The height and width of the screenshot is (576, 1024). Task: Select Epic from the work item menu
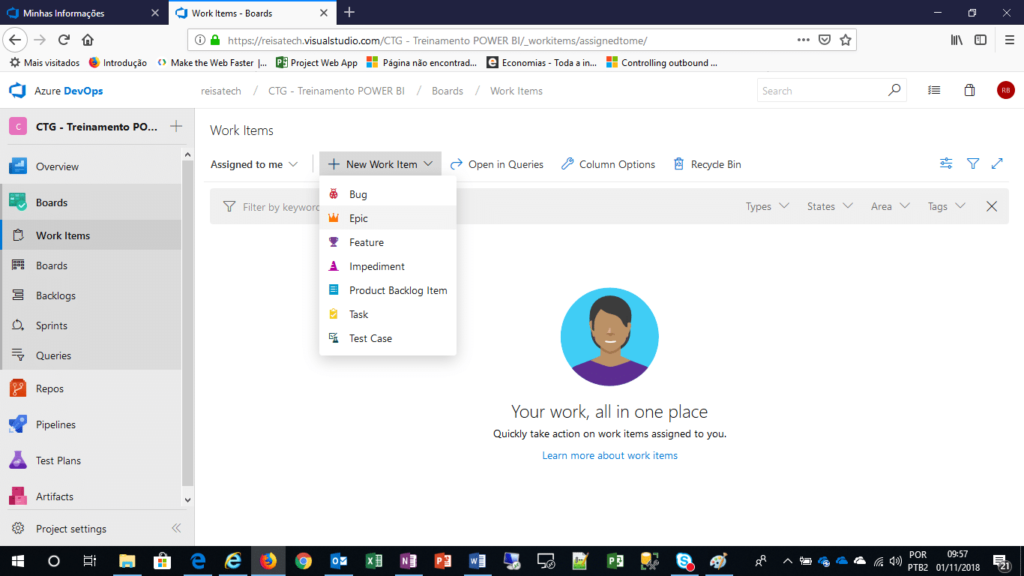[359, 218]
